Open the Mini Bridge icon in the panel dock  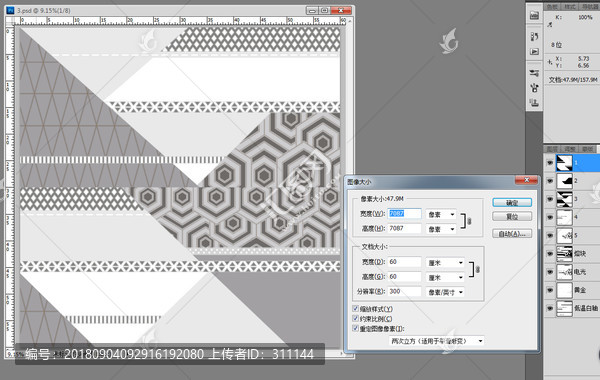(535, 15)
